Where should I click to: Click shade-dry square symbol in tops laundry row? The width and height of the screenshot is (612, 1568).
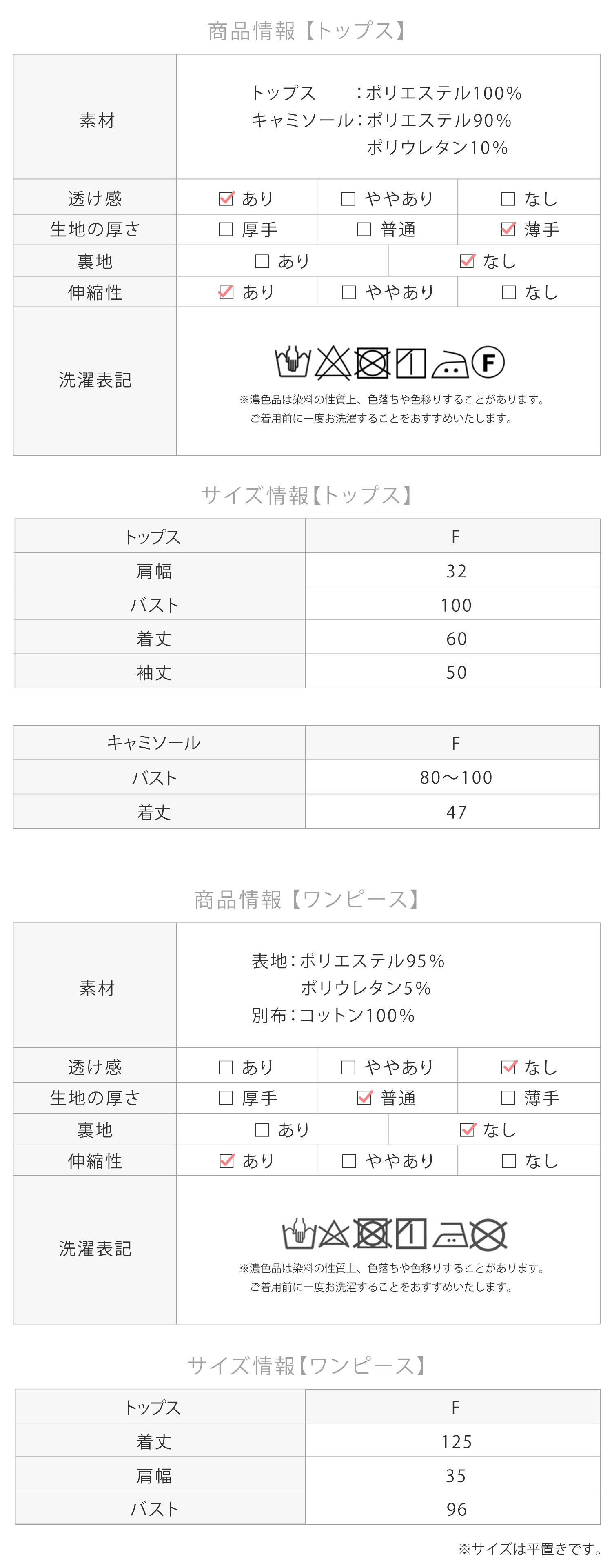tap(411, 363)
